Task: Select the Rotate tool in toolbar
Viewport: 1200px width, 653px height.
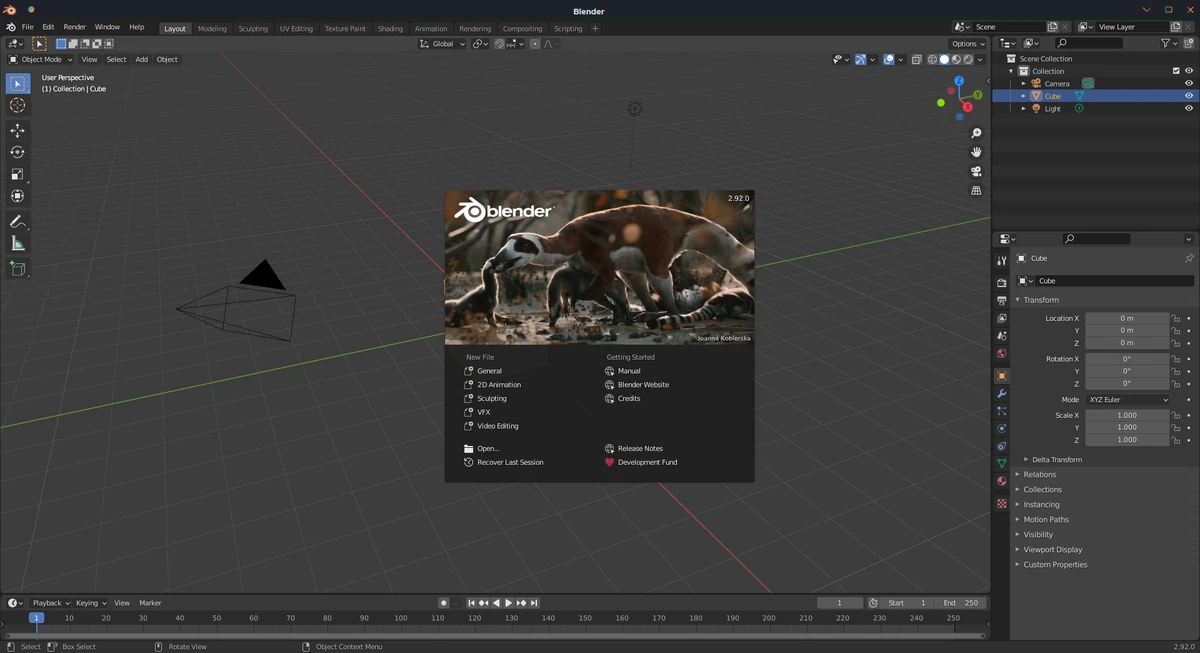Action: (x=17, y=152)
